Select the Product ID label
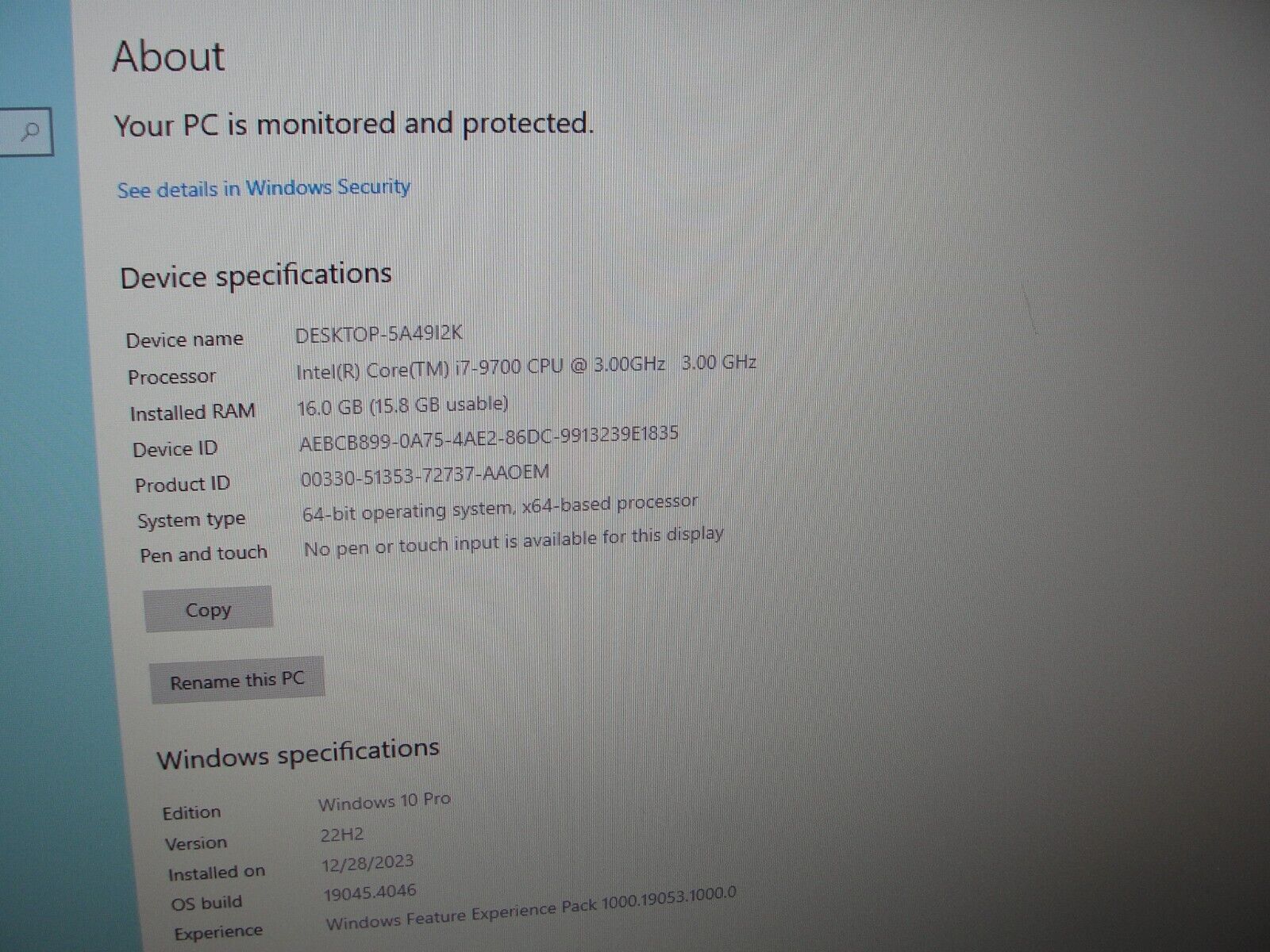This screenshot has width=1270, height=952. click(x=183, y=485)
